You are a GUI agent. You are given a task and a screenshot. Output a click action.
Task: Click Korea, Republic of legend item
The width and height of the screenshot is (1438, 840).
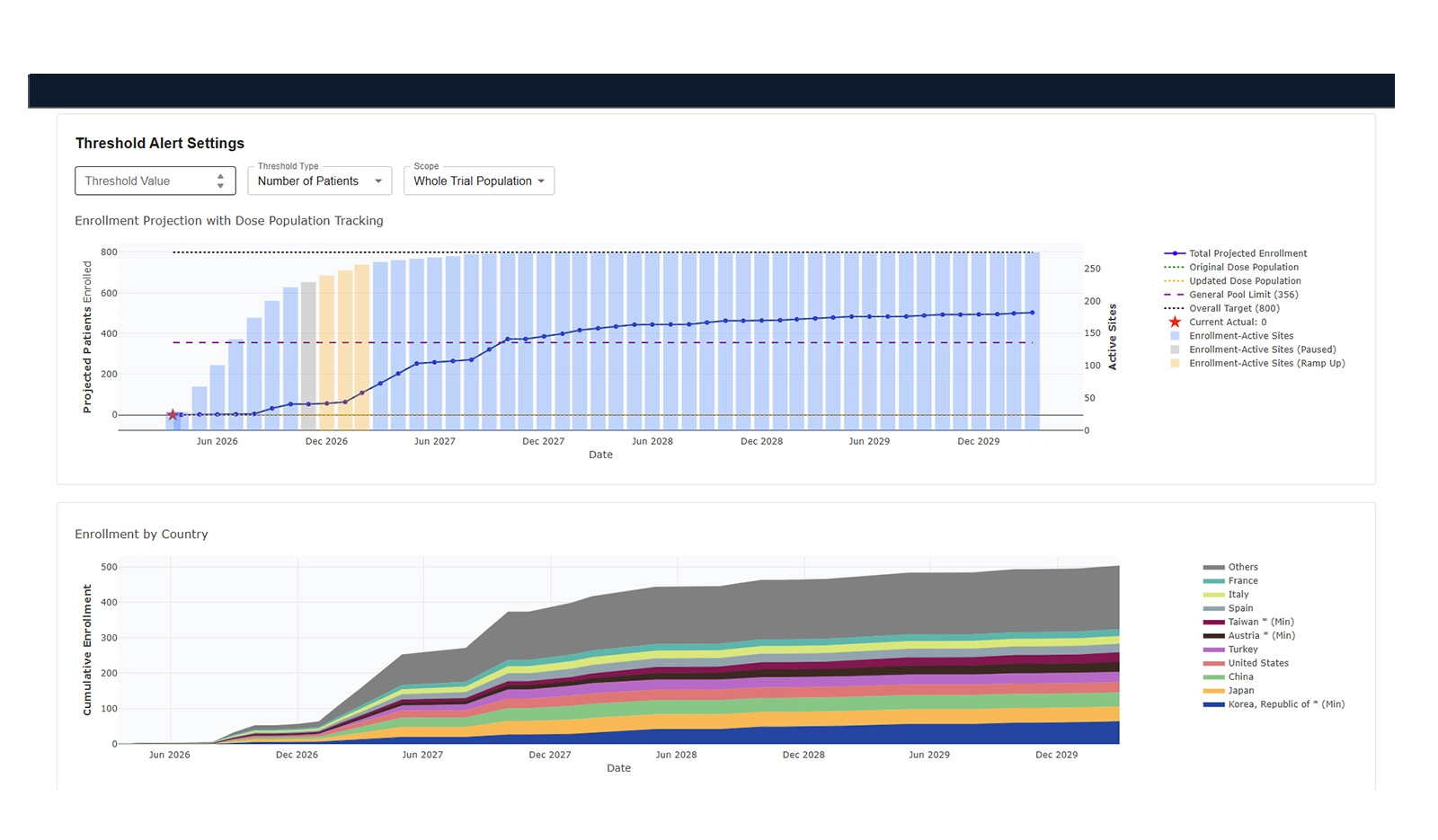1285,704
